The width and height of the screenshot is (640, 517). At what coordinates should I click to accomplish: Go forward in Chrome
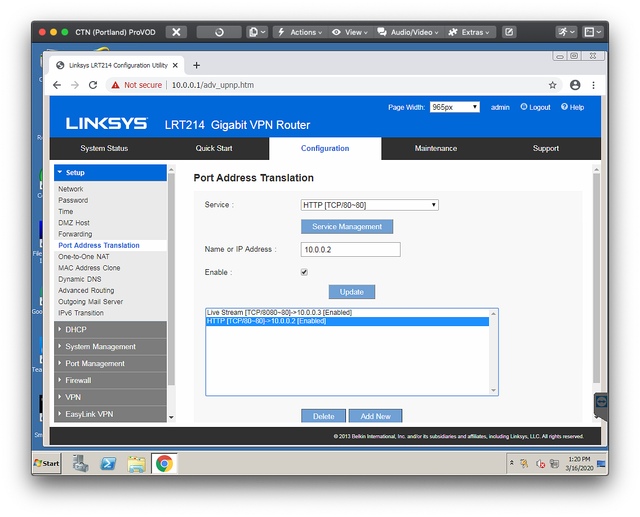(75, 85)
